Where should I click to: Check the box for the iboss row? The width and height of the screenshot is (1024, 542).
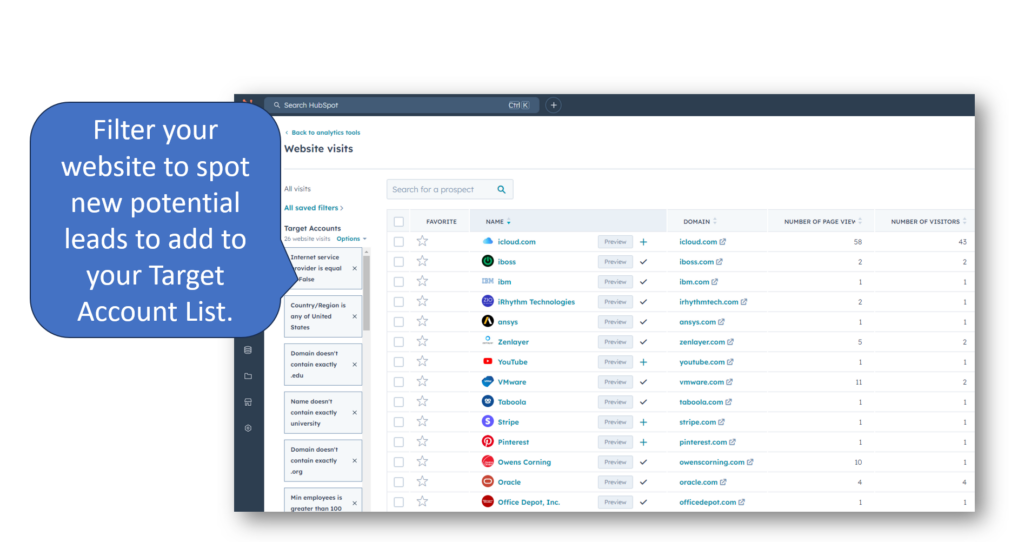point(399,262)
